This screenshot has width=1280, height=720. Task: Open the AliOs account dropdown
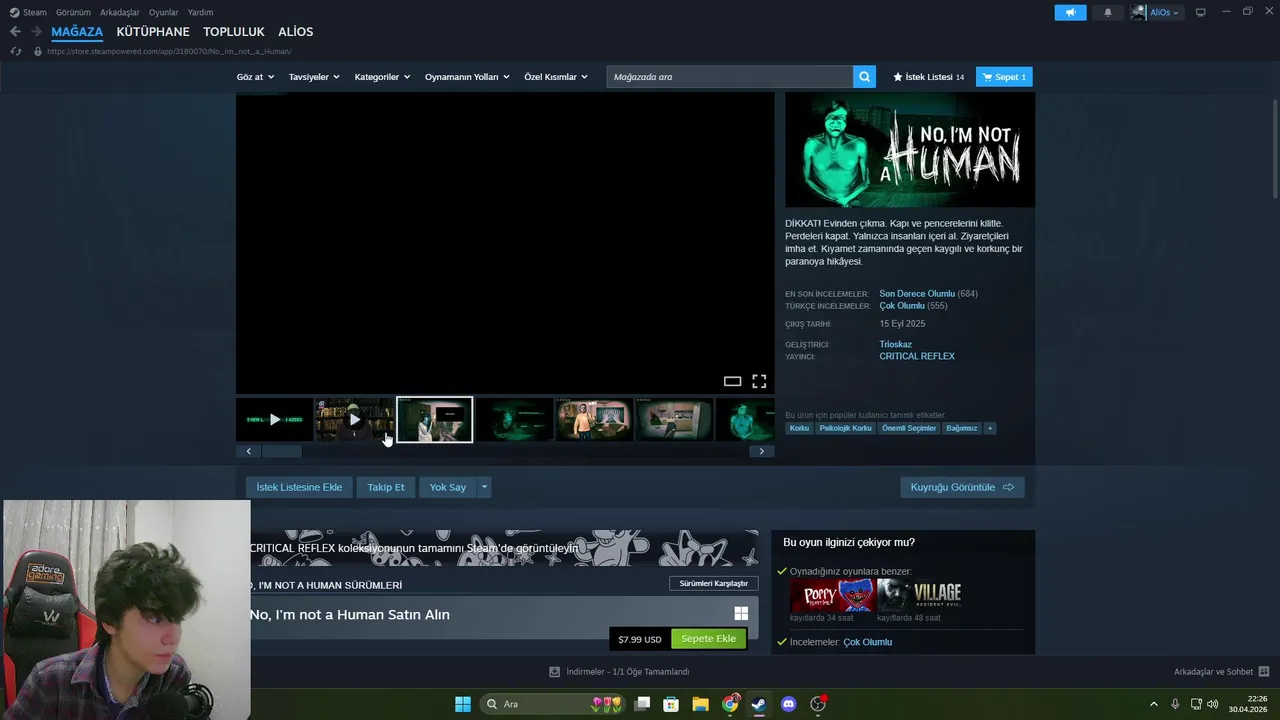point(1157,13)
